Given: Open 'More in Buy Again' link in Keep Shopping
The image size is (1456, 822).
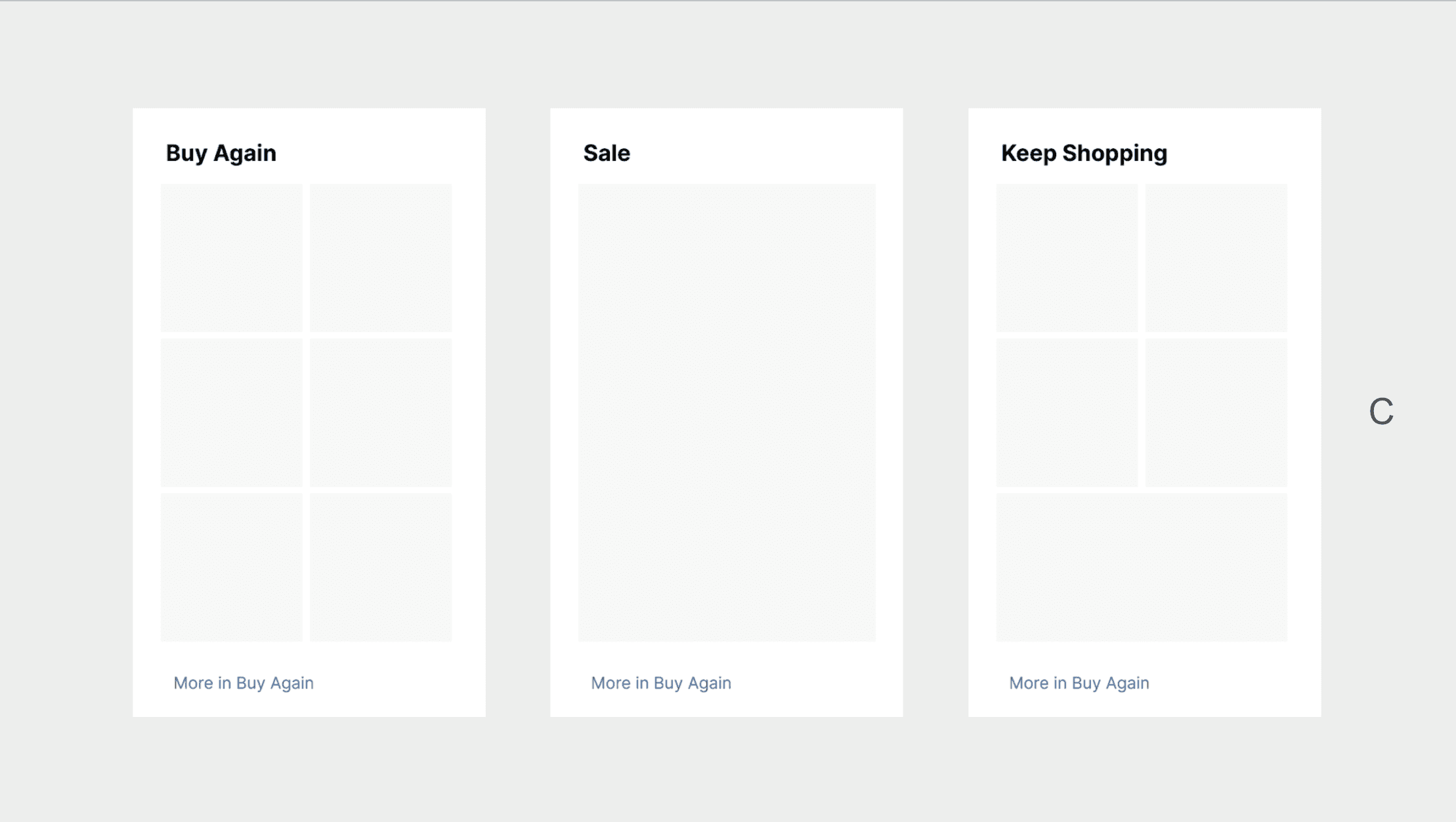Looking at the screenshot, I should coord(1079,683).
